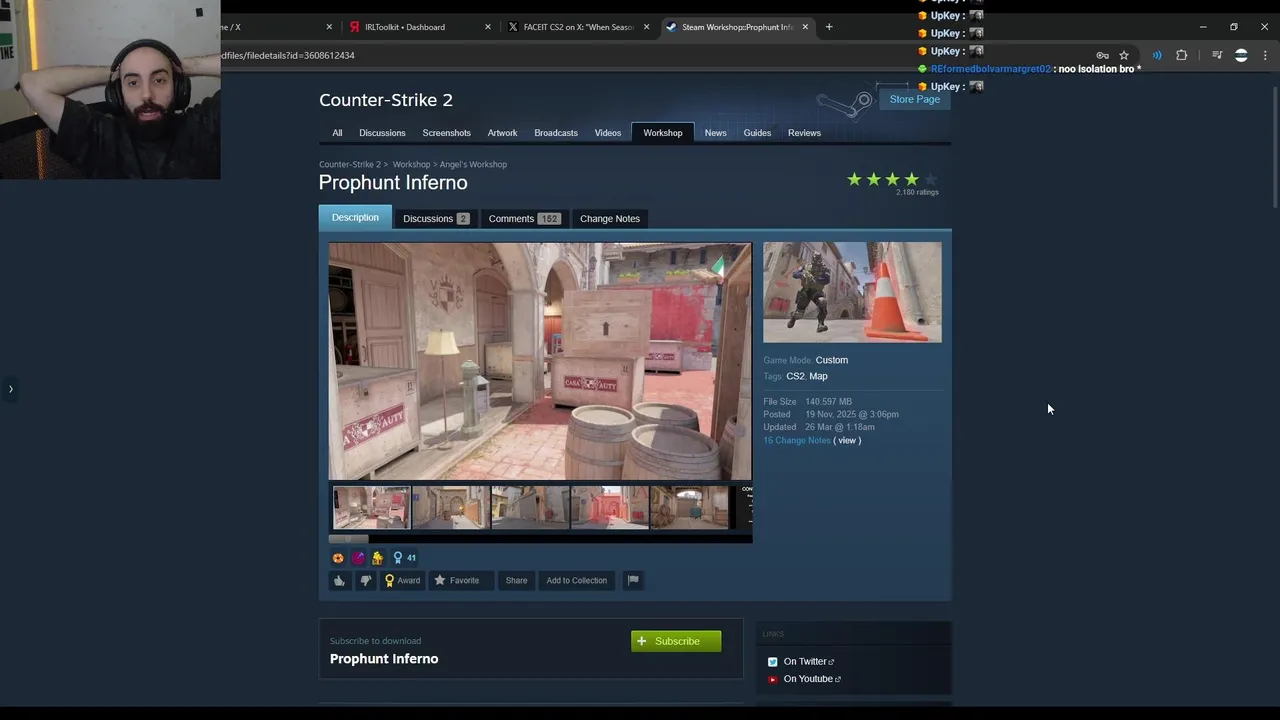Screen dimensions: 1280x720
Task: Click the CS2 tag
Action: 795,376
